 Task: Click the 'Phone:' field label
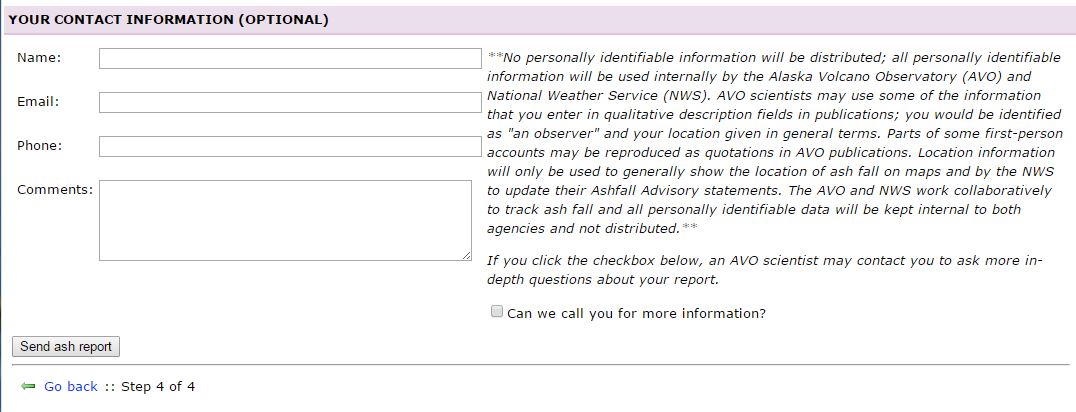coord(40,146)
